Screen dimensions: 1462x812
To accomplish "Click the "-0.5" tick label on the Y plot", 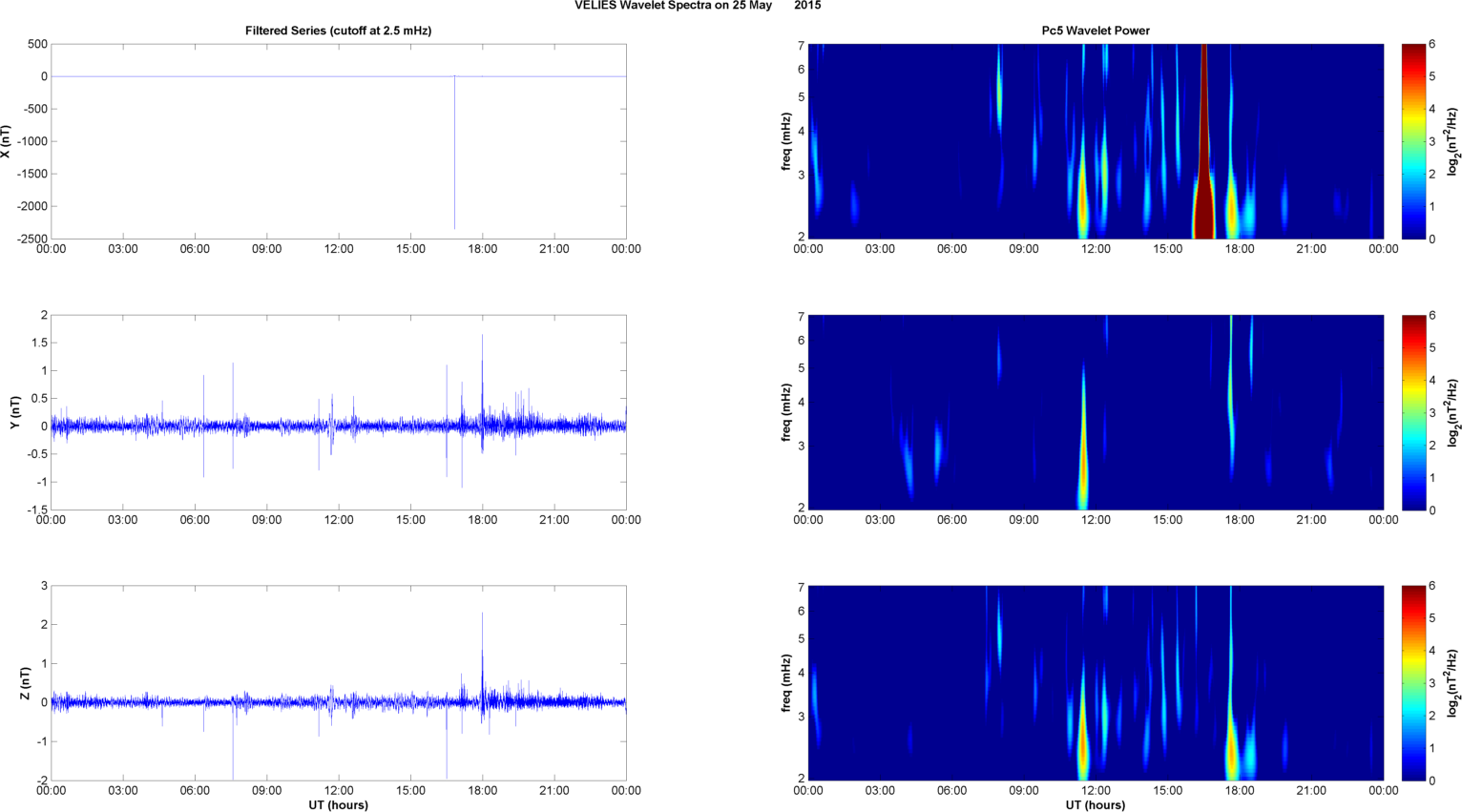I will [x=36, y=454].
